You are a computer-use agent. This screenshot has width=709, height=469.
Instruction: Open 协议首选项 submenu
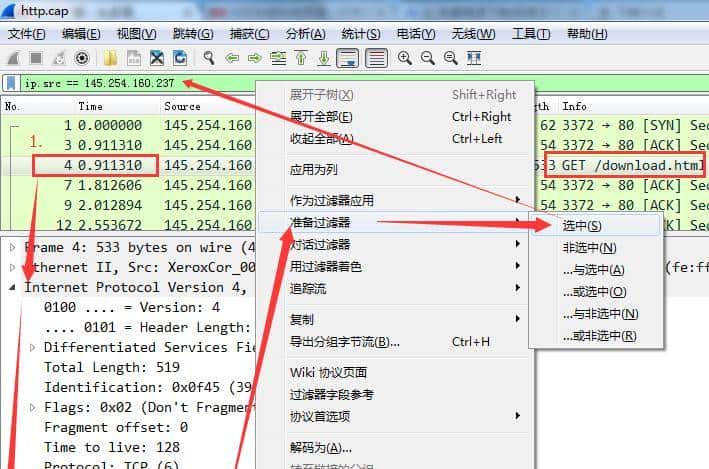(x=395, y=417)
